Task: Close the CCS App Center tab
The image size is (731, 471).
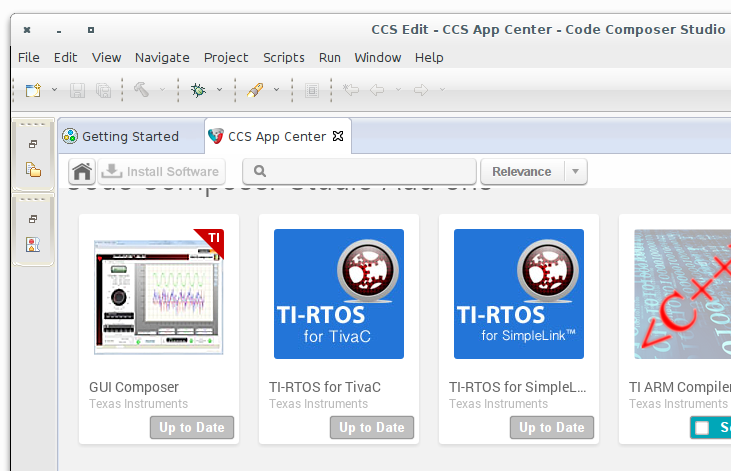Action: 338,136
